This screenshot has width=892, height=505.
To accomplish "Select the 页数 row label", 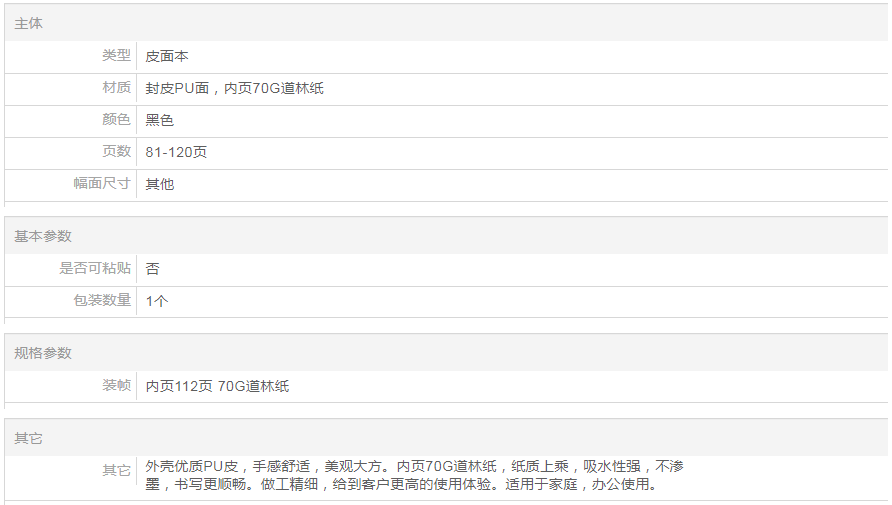I will pos(116,152).
